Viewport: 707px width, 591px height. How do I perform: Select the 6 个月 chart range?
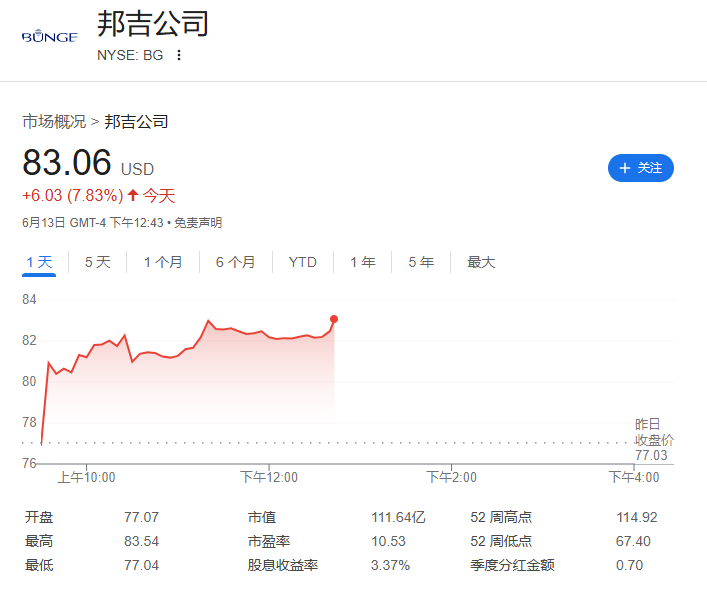click(x=235, y=262)
